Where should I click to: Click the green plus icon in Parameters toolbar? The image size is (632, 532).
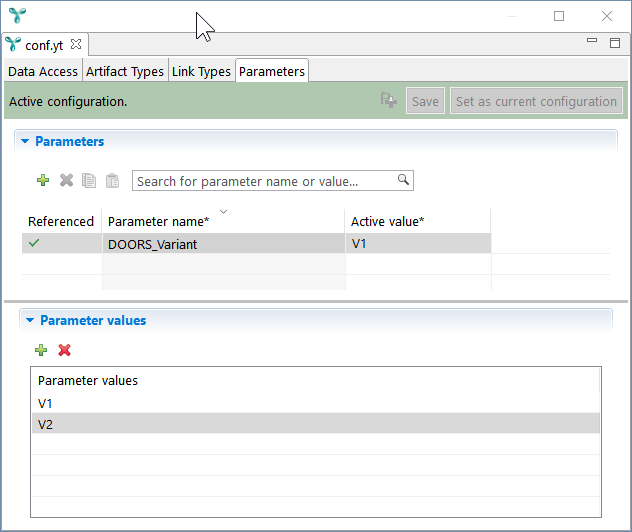click(42, 181)
